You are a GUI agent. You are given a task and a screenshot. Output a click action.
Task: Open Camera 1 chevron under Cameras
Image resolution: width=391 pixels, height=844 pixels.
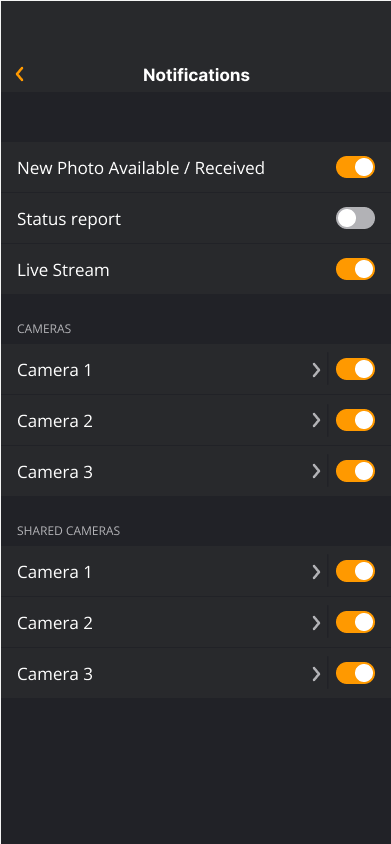pyautogui.click(x=317, y=370)
